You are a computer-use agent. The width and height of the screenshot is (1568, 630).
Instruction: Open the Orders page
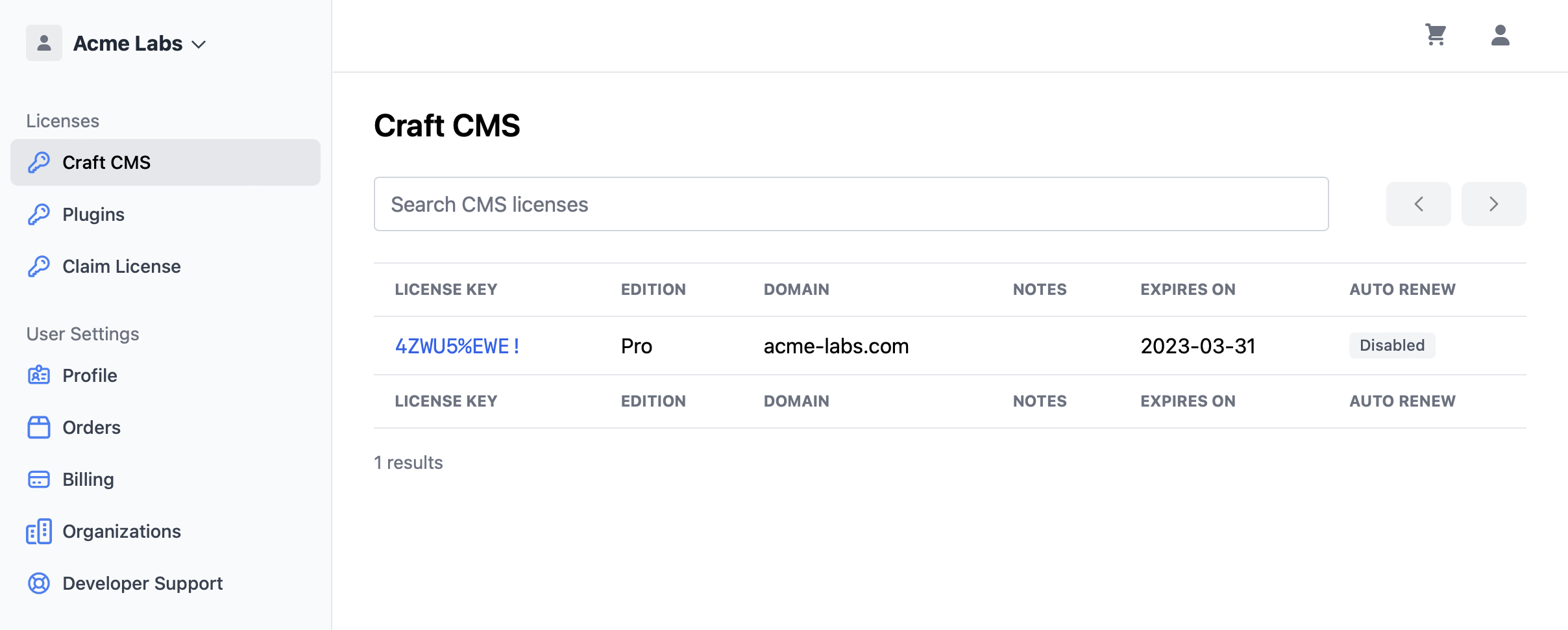[165, 427]
